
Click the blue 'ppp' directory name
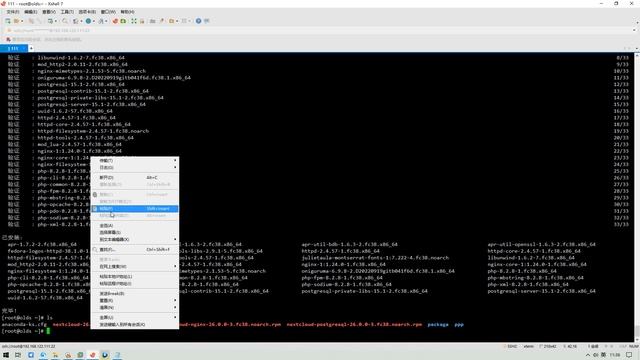[459, 324]
